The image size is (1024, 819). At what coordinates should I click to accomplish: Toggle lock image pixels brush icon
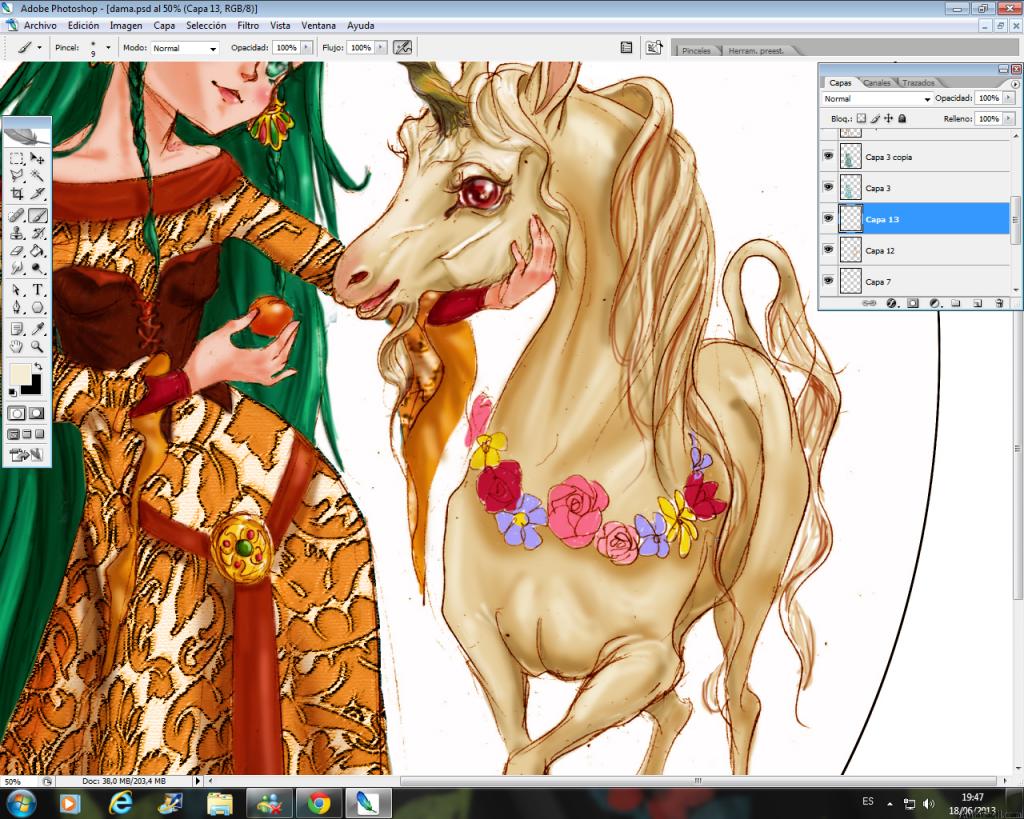(x=875, y=118)
